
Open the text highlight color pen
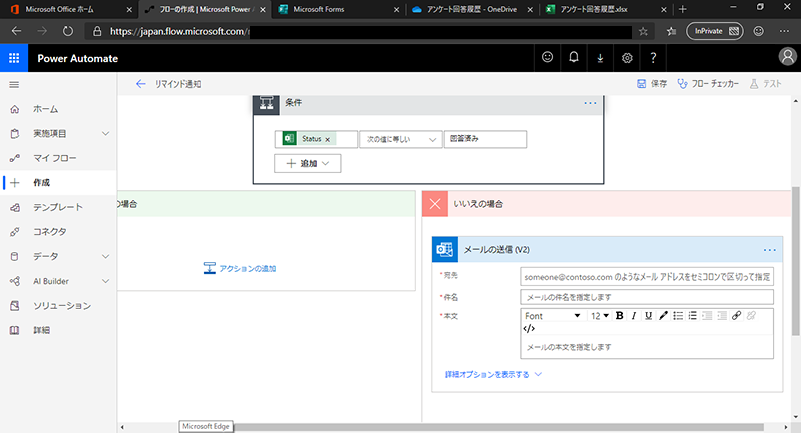(x=663, y=316)
